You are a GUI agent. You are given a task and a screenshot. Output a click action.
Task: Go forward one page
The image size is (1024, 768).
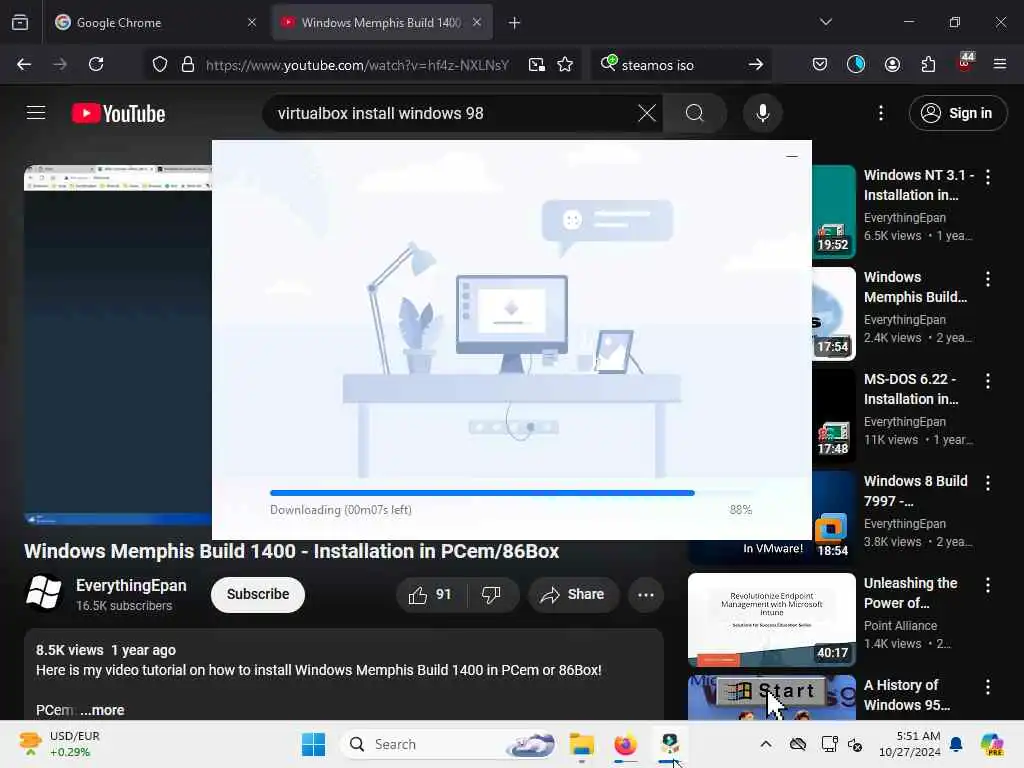[60, 64]
